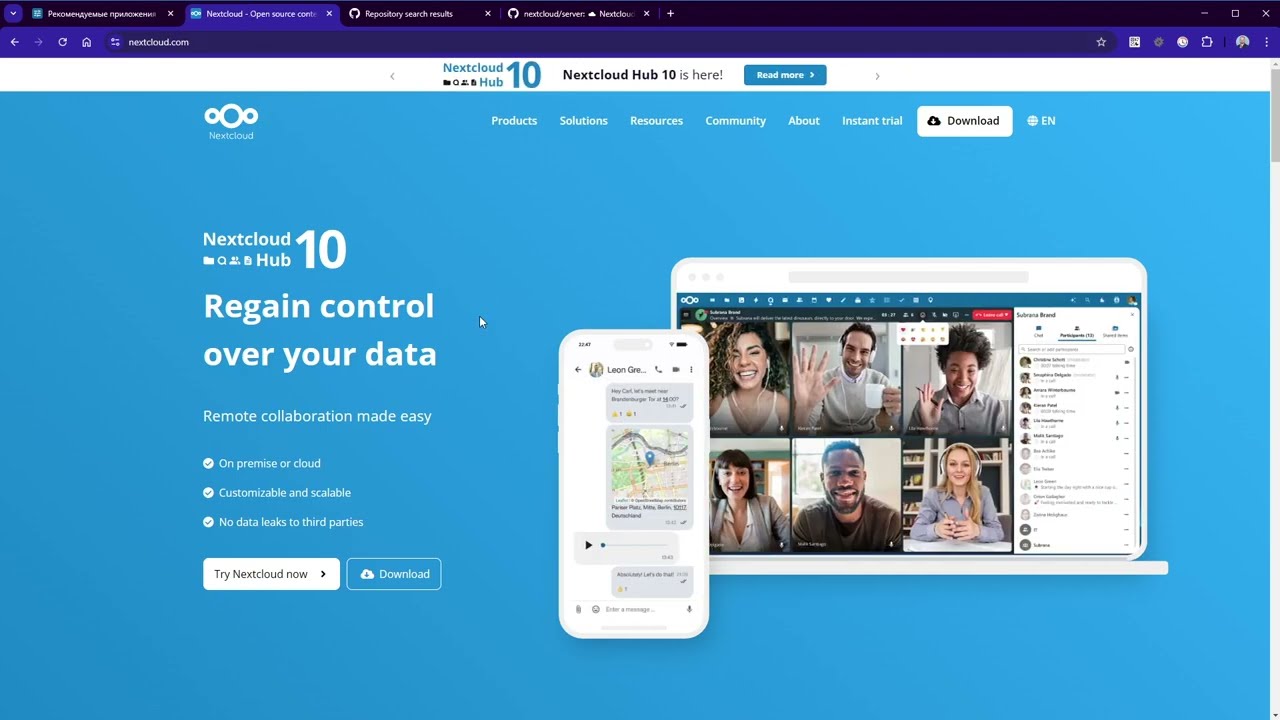Click 'Customizable and scalable' text
The width and height of the screenshot is (1280, 720).
click(x=285, y=493)
